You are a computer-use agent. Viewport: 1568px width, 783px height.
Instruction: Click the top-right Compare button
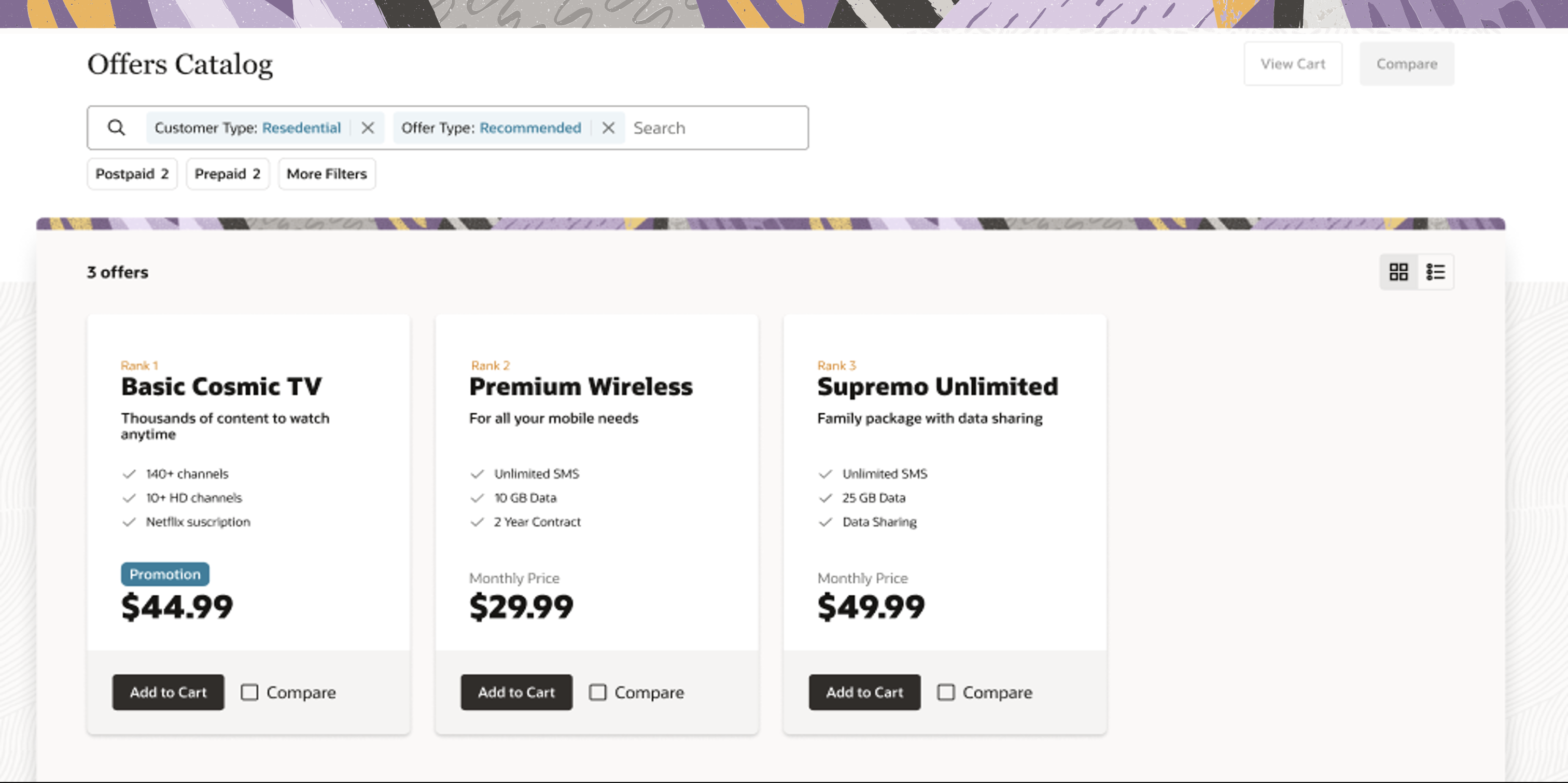[1407, 63]
